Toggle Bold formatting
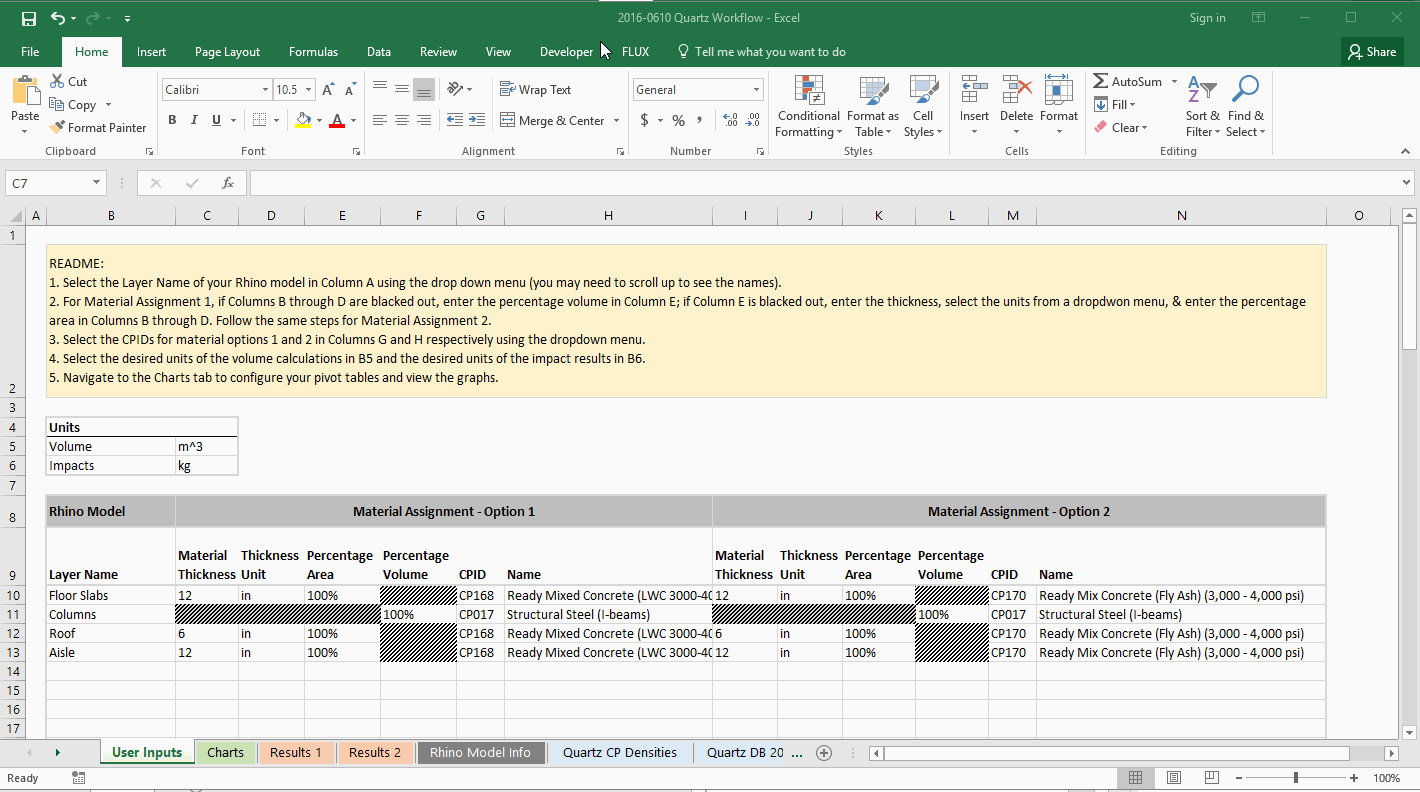The image size is (1420, 792). click(x=172, y=120)
